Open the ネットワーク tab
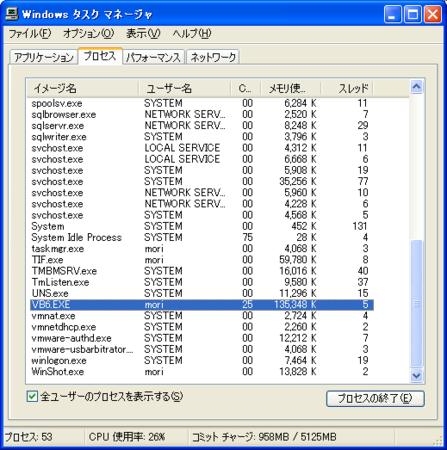The image size is (447, 450). (x=213, y=57)
